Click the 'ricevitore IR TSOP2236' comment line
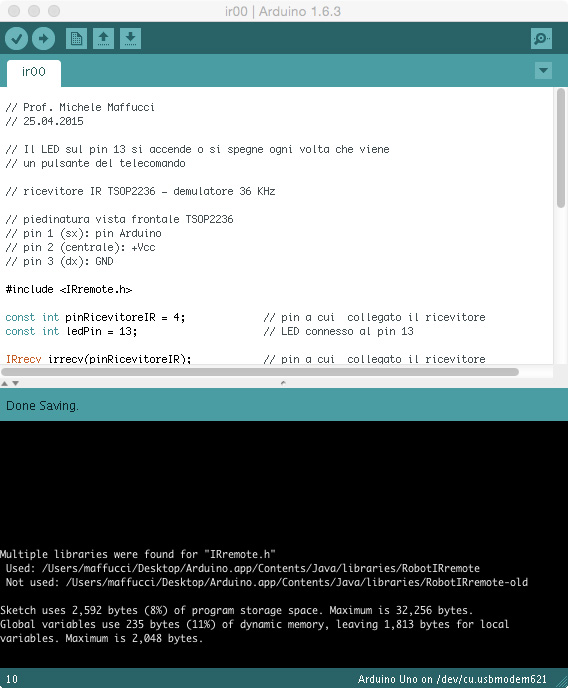The height and width of the screenshot is (688, 568). tap(140, 192)
